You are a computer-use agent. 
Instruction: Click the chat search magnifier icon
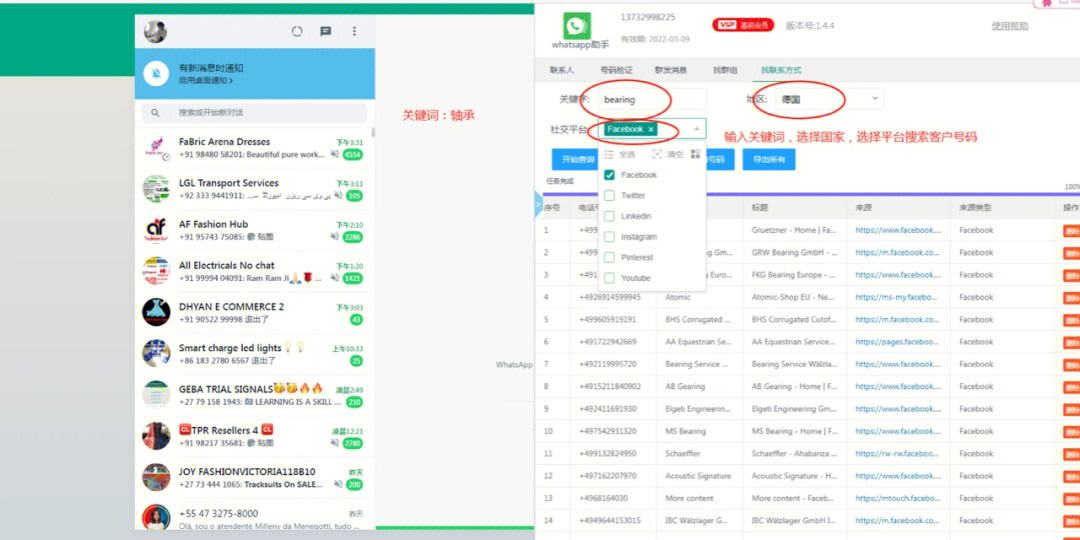click(x=156, y=113)
